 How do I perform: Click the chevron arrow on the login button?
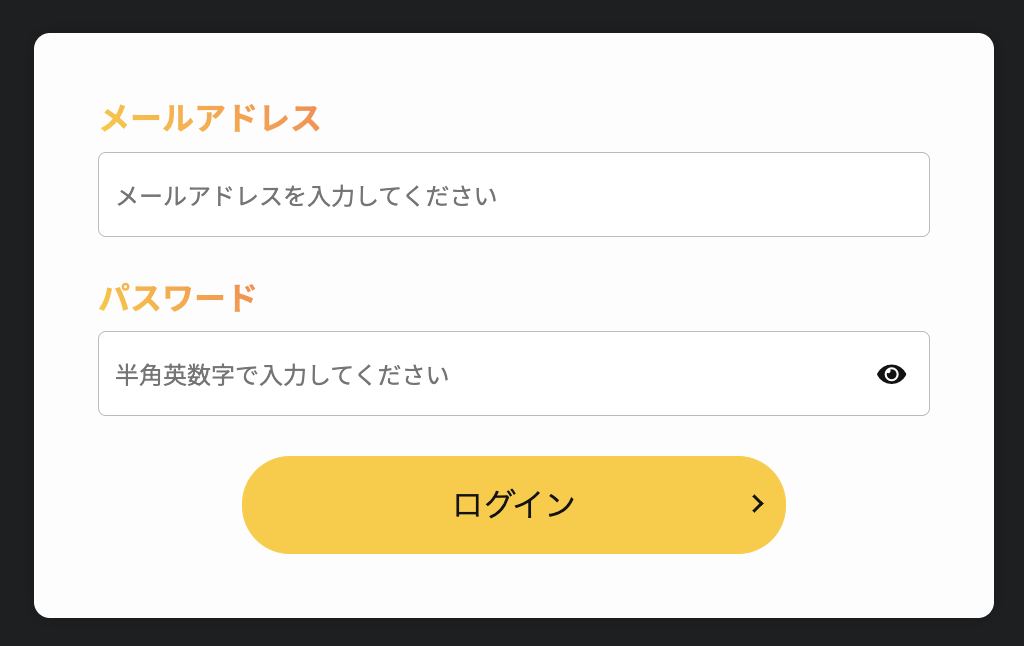(x=758, y=504)
